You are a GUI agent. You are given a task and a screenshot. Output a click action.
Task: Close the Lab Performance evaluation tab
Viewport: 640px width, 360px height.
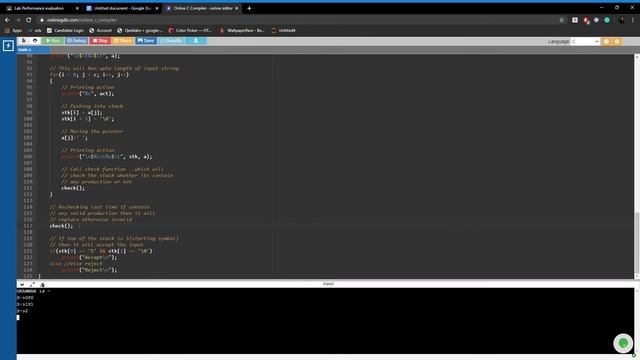click(x=77, y=8)
